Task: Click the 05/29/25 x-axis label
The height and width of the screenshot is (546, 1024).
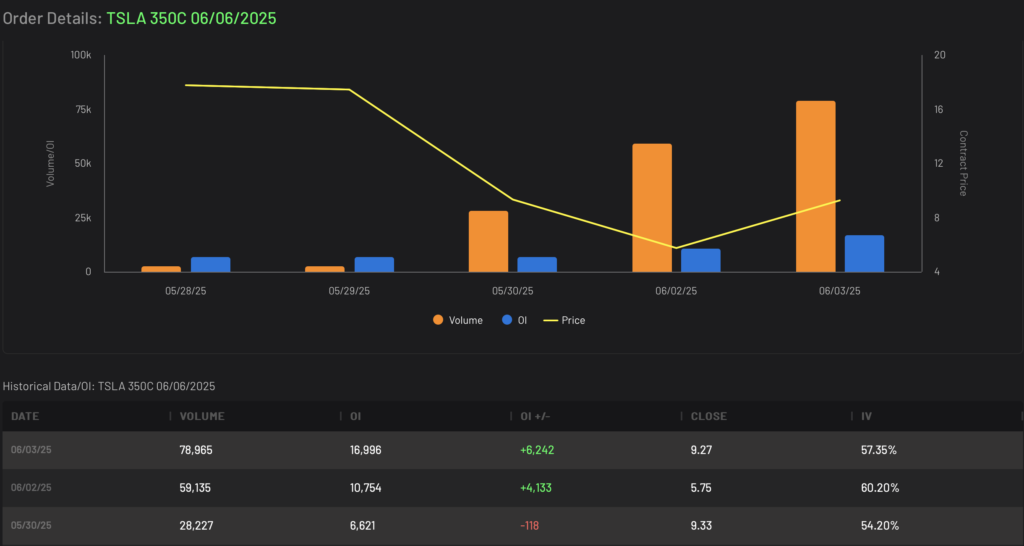Action: click(x=349, y=291)
